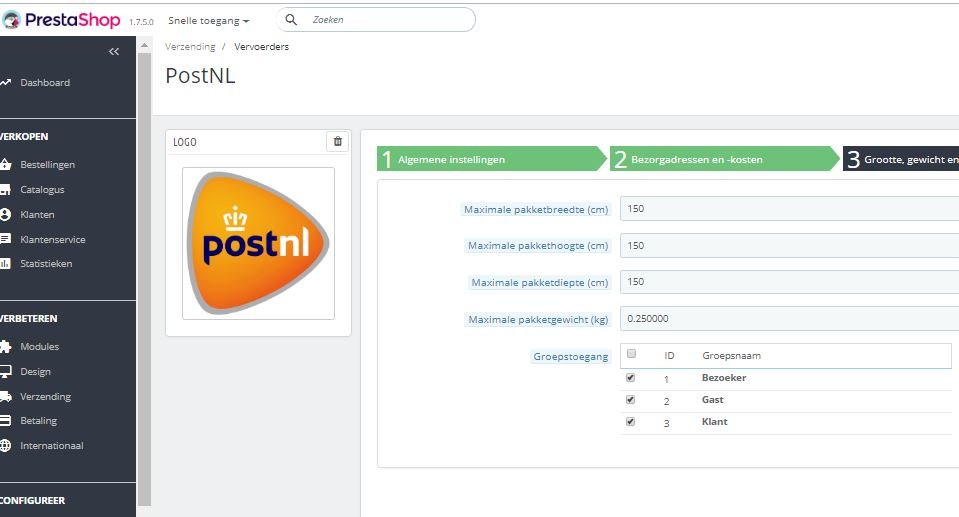This screenshot has height=517, width=959.
Task: Click the Bezoeker group name
Action: tap(724, 378)
